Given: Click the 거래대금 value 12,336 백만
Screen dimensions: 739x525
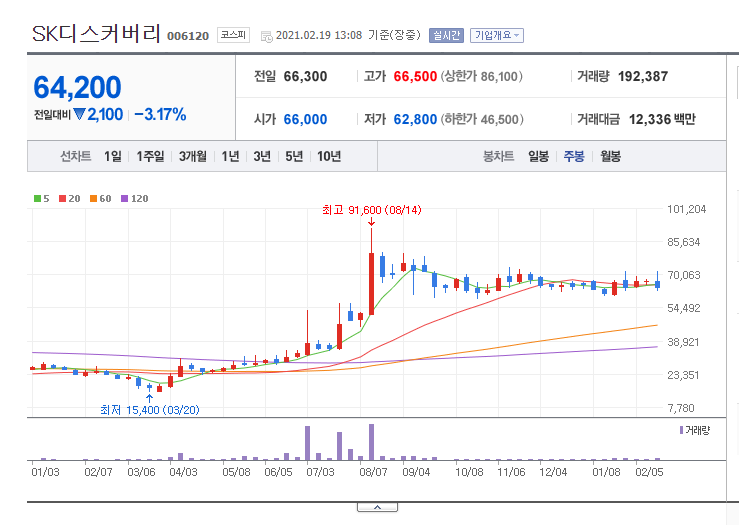Looking at the screenshot, I should pos(662,119).
